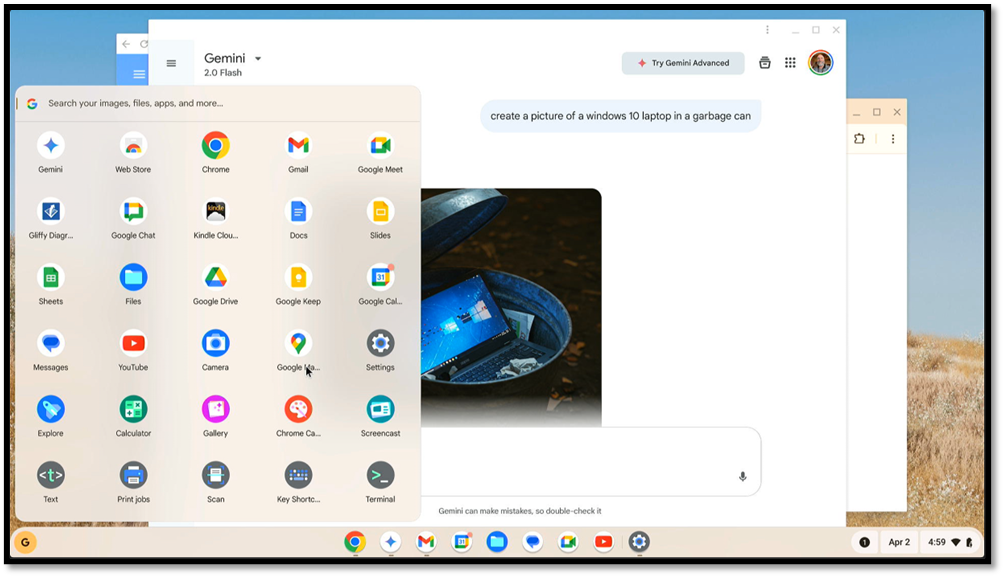The height and width of the screenshot is (577, 1004).
Task: Launch the Calculator app
Action: (133, 409)
